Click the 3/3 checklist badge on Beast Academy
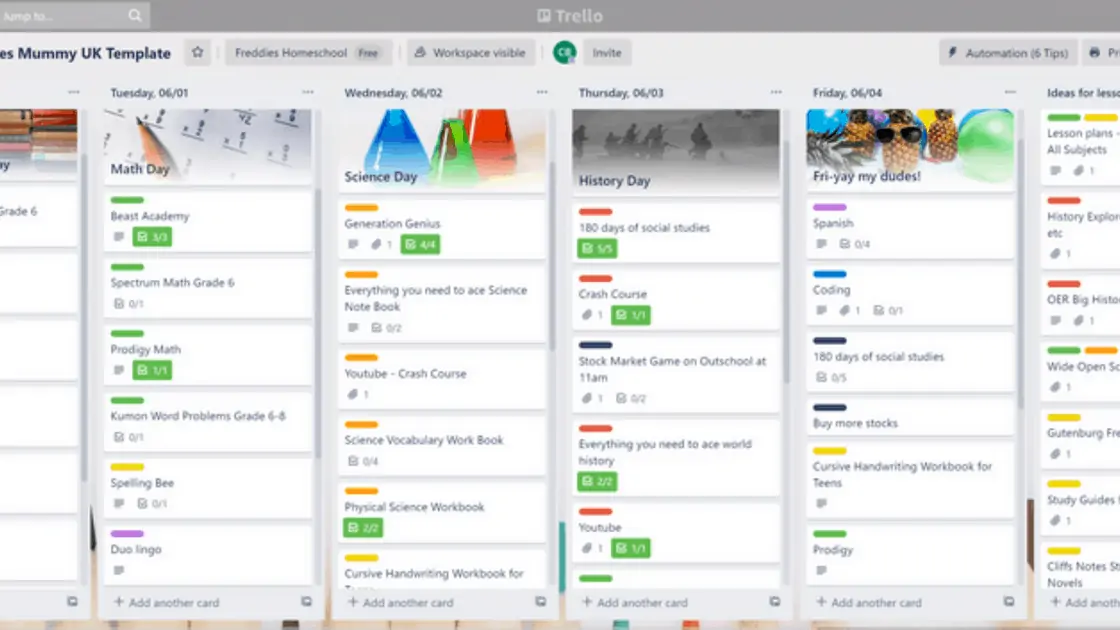This screenshot has height=630, width=1120. pos(152,236)
